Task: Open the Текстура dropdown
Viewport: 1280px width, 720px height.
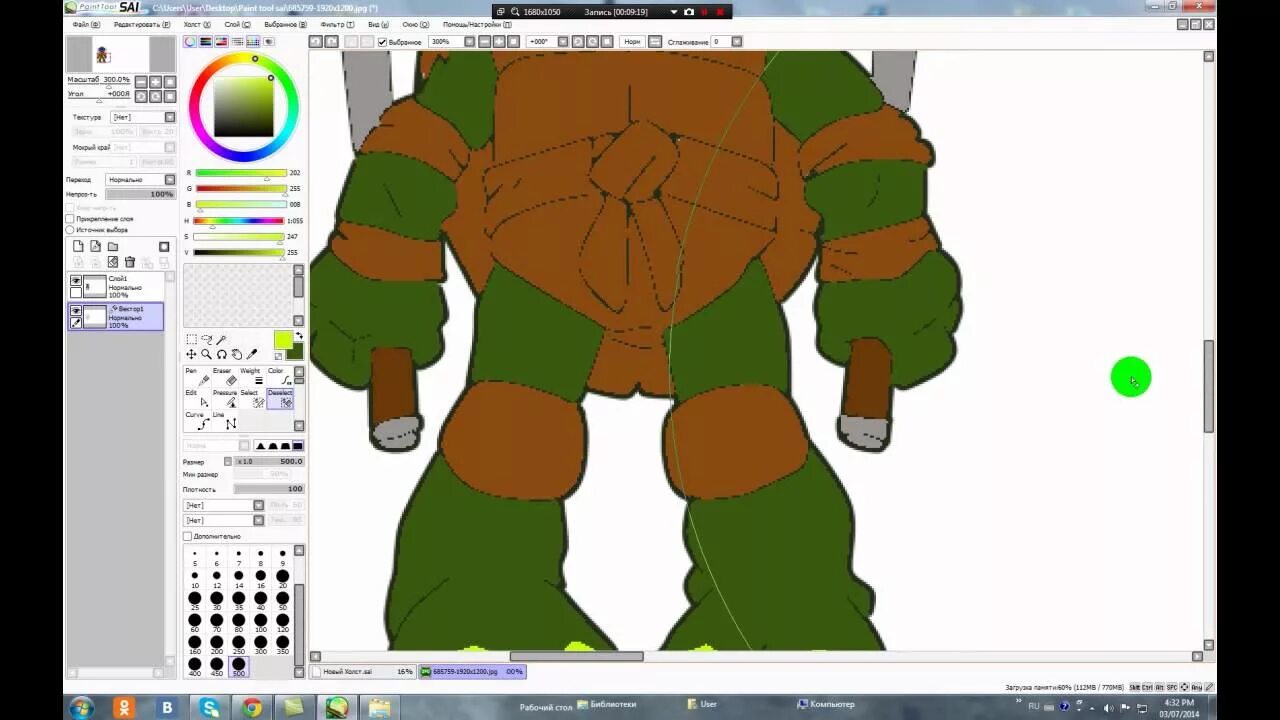Action: pos(168,117)
